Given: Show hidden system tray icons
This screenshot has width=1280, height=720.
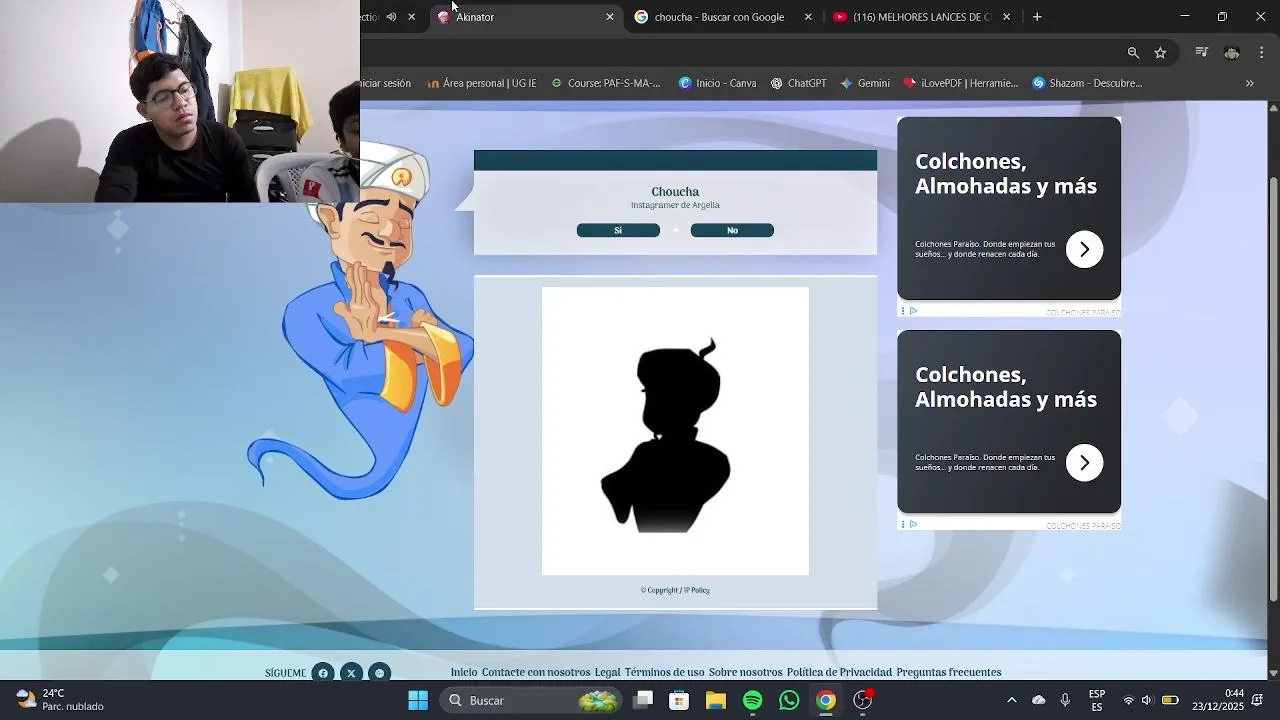Looking at the screenshot, I should pyautogui.click(x=1011, y=700).
